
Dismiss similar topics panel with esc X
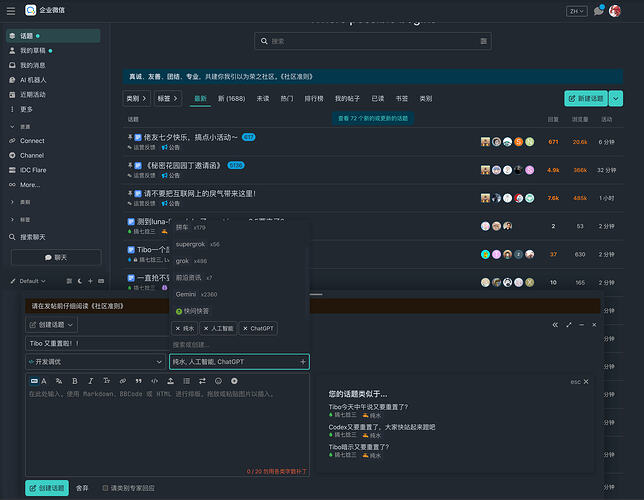pos(580,382)
